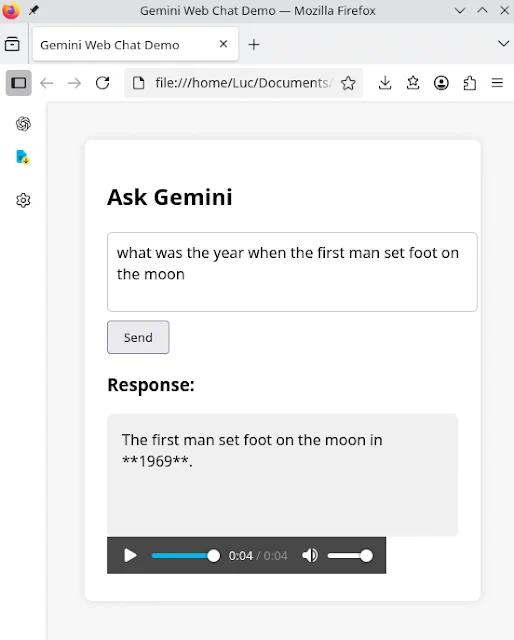Click the file URL address bar
This screenshot has width=514, height=640.
pos(243,83)
